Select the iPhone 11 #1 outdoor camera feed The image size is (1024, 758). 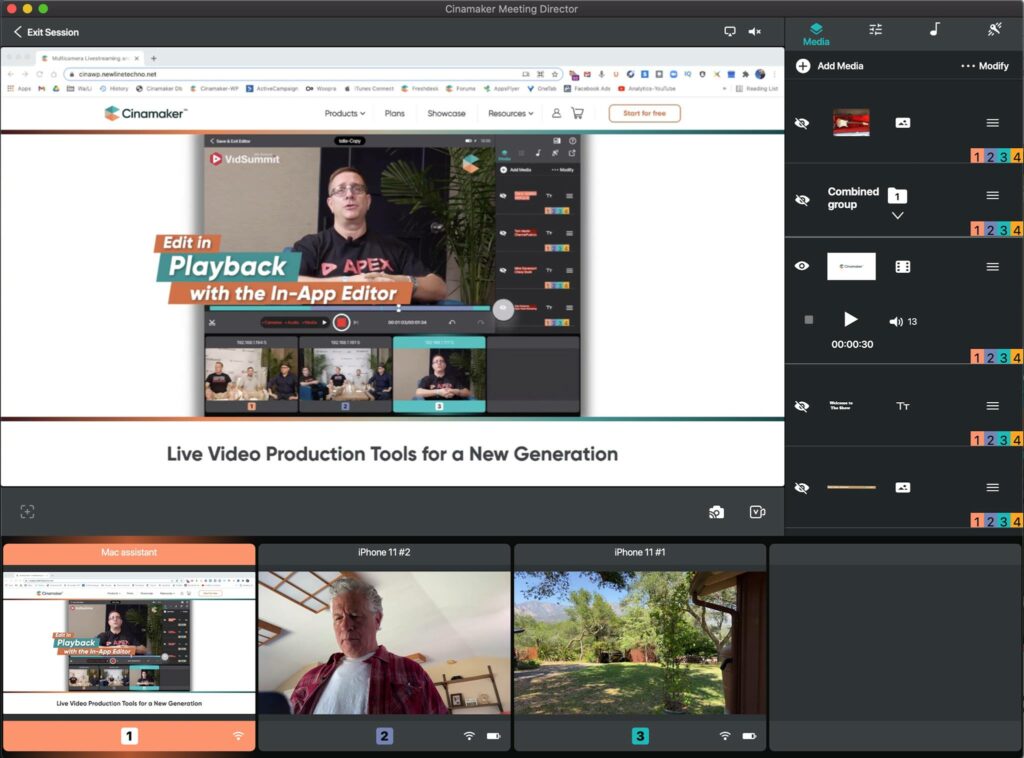click(x=640, y=643)
